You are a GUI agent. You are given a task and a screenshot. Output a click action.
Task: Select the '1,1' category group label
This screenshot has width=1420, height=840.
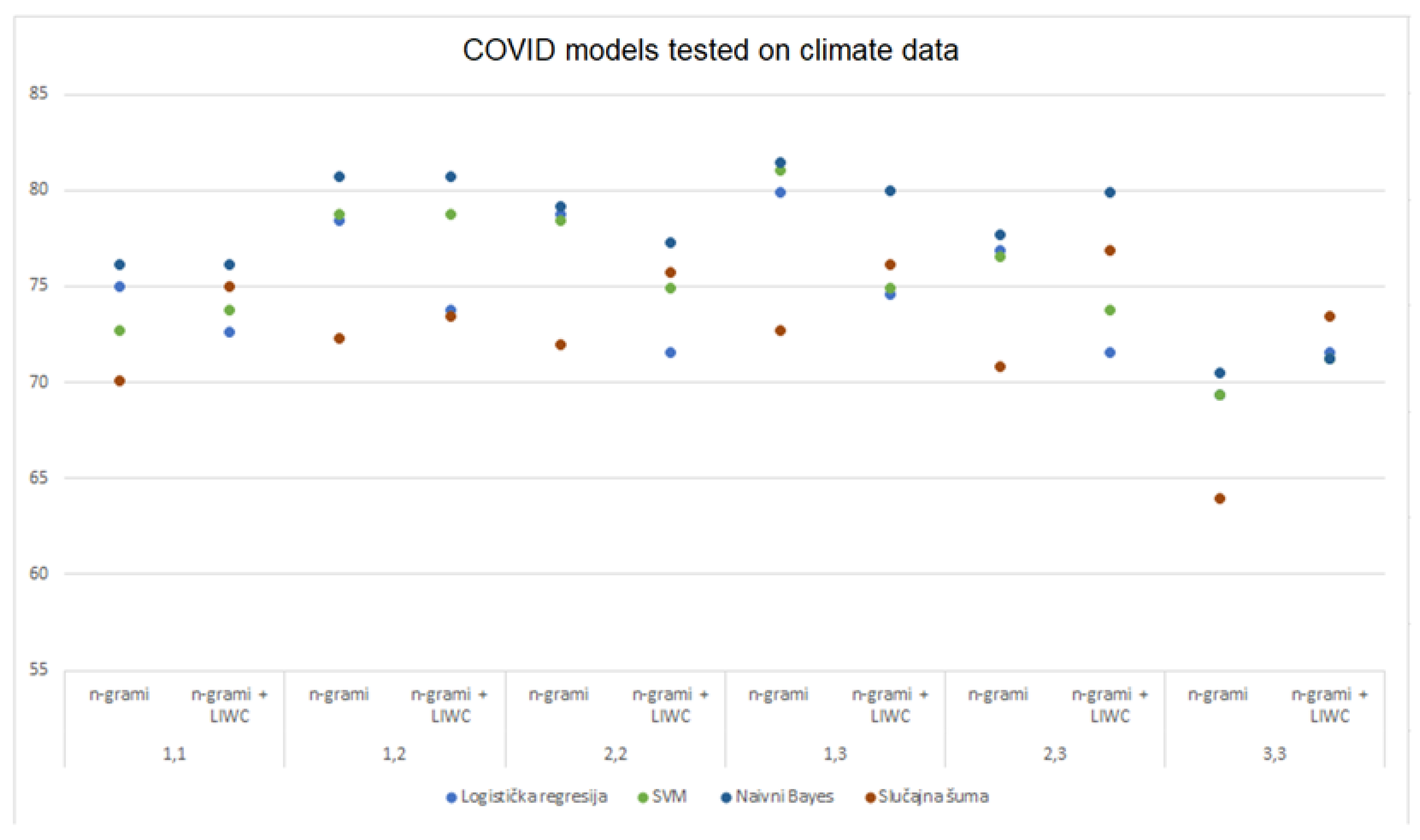point(174,754)
